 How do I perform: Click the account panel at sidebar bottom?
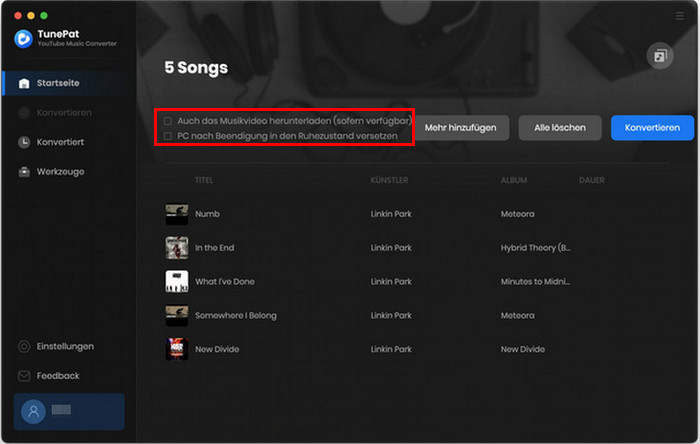click(69, 411)
